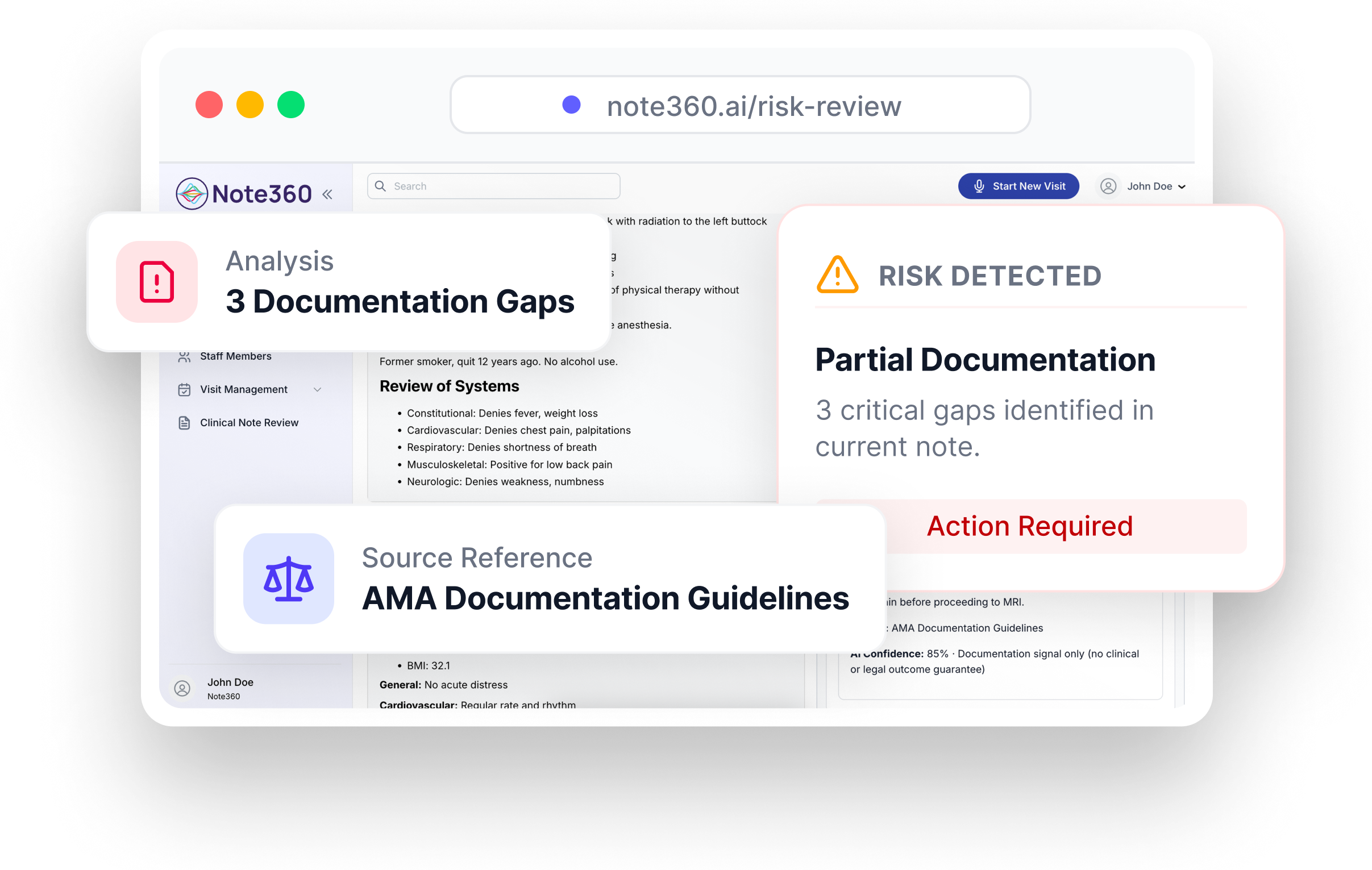Open Clinical Note Review page
Viewport: 1372px width, 870px height.
(249, 423)
